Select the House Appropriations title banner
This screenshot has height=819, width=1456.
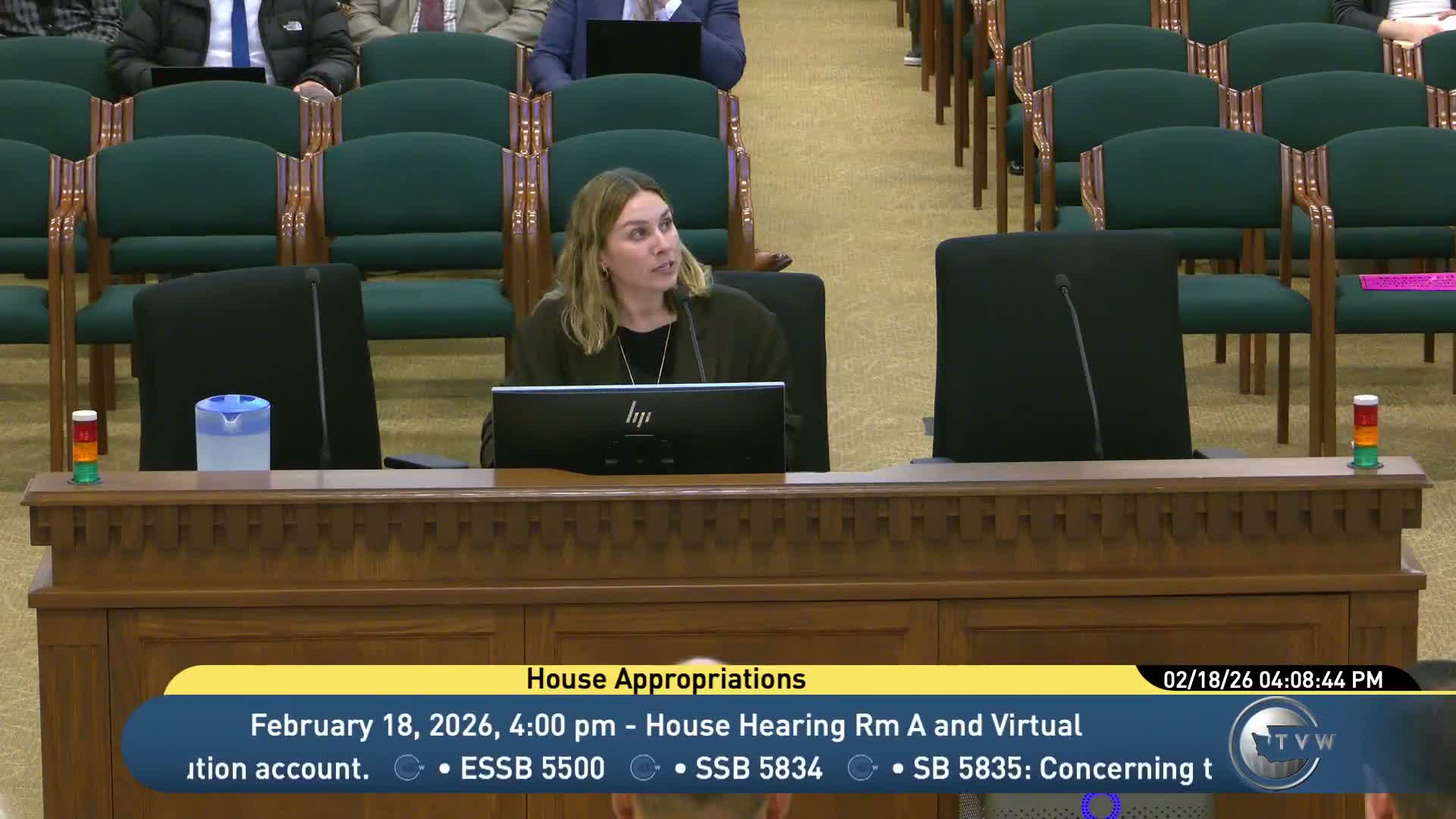tap(666, 679)
